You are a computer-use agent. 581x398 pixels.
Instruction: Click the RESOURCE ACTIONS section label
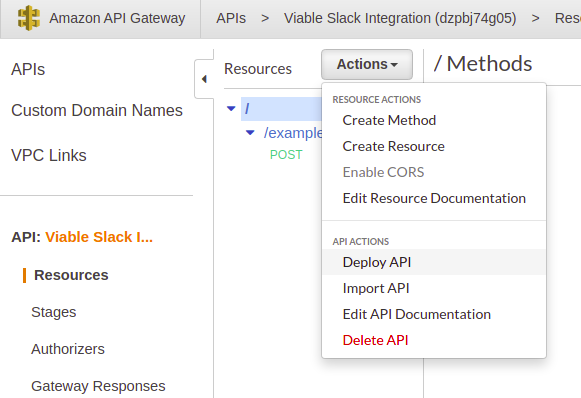coord(376,100)
